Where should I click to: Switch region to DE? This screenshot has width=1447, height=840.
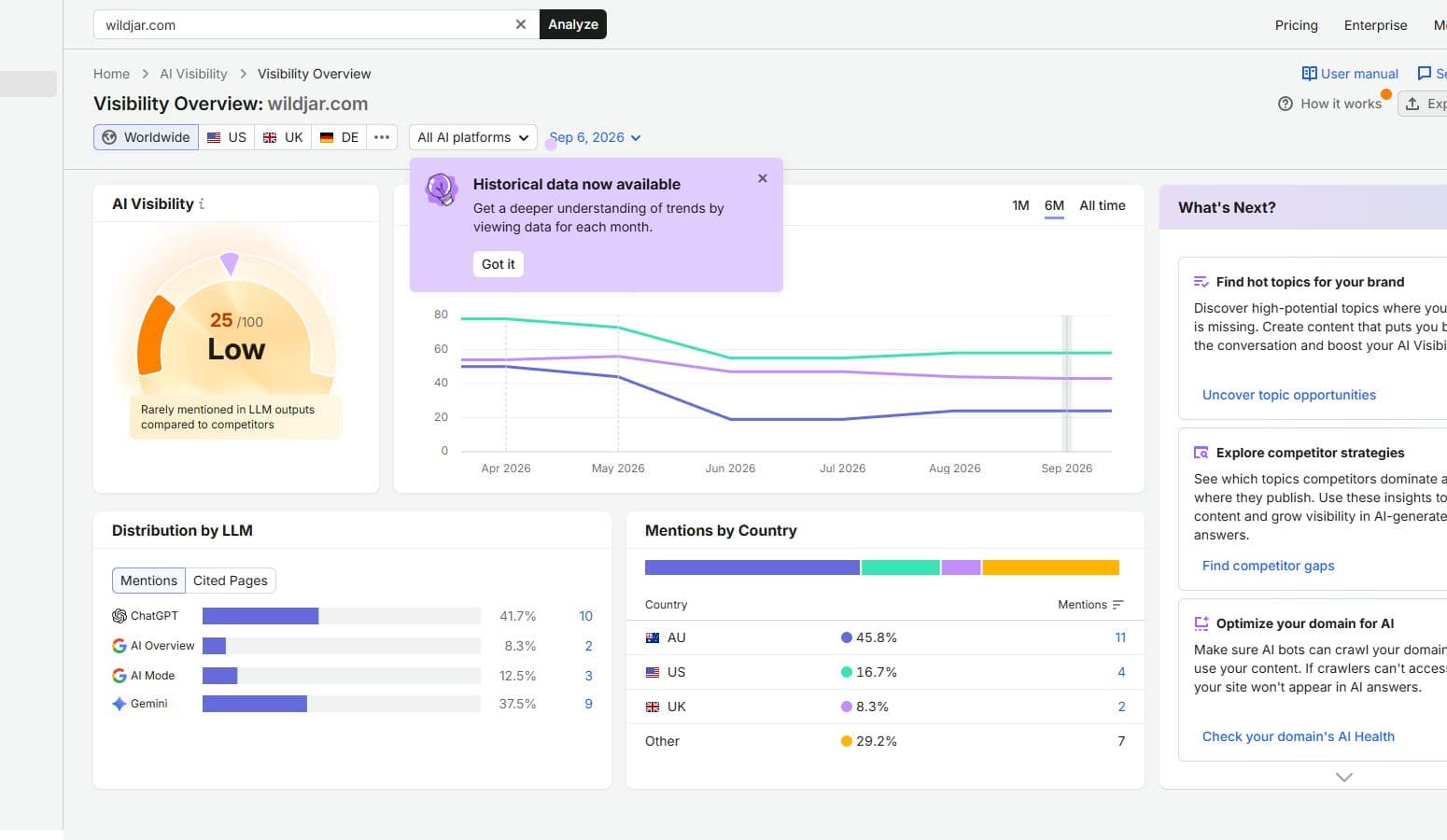point(339,137)
